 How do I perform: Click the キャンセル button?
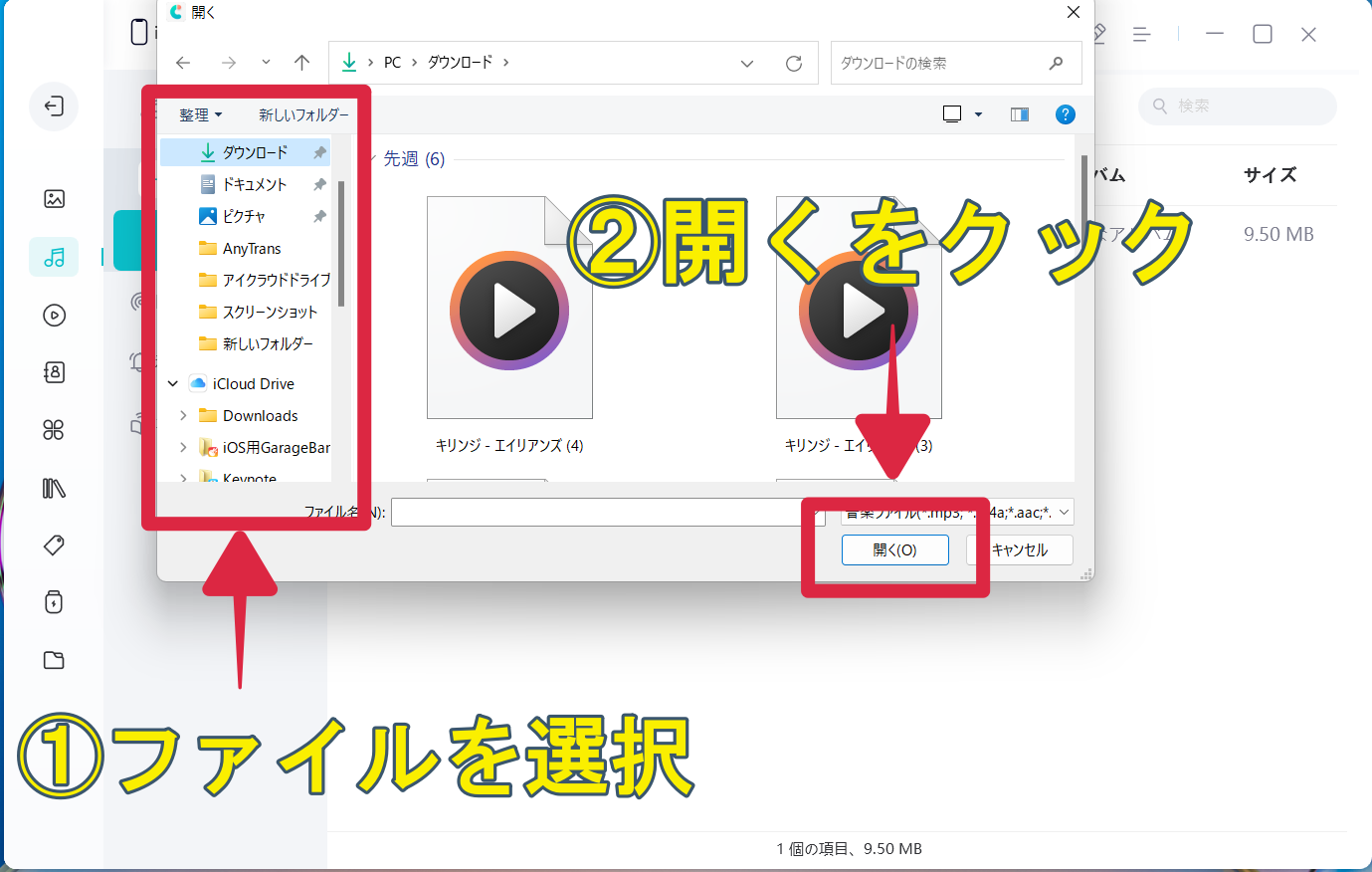pos(1020,549)
